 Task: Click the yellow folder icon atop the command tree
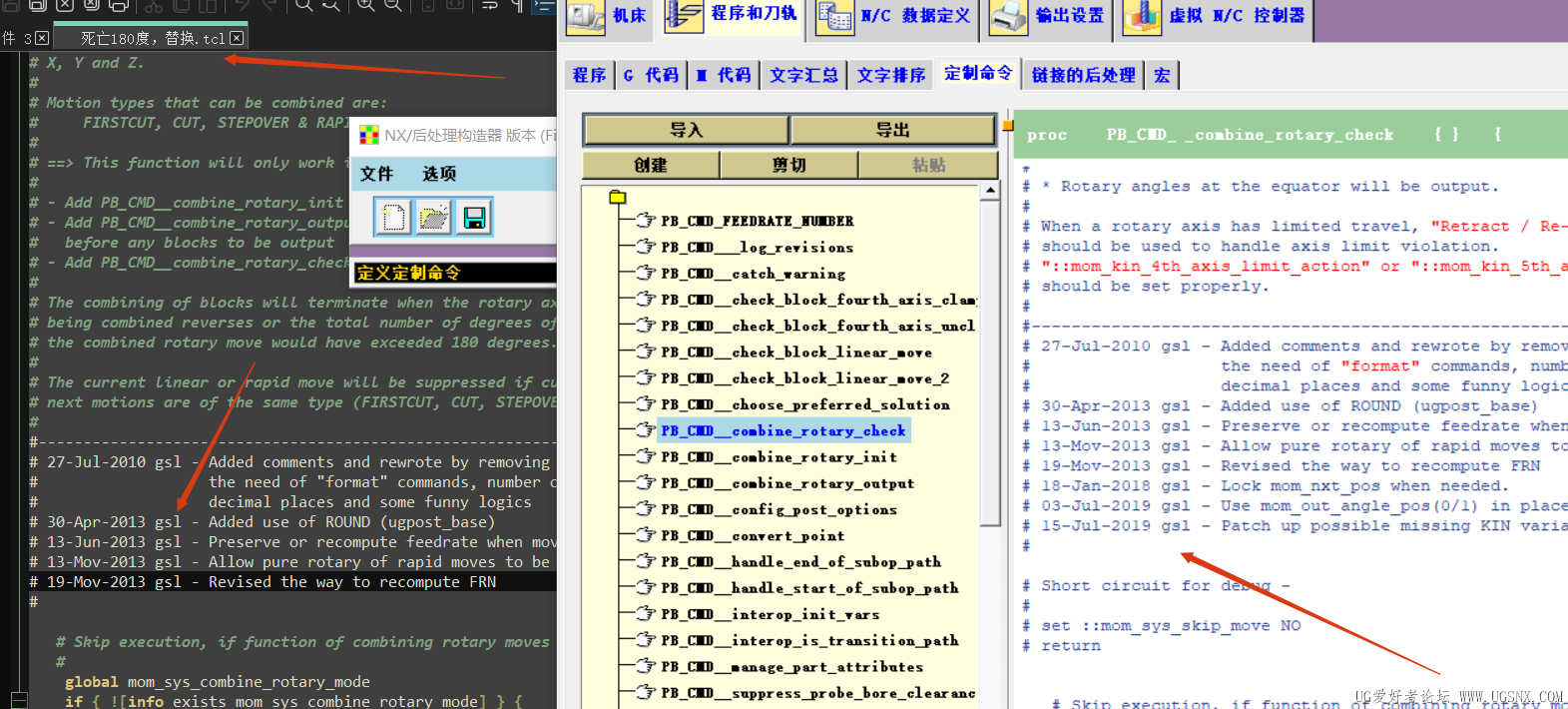pos(618,197)
